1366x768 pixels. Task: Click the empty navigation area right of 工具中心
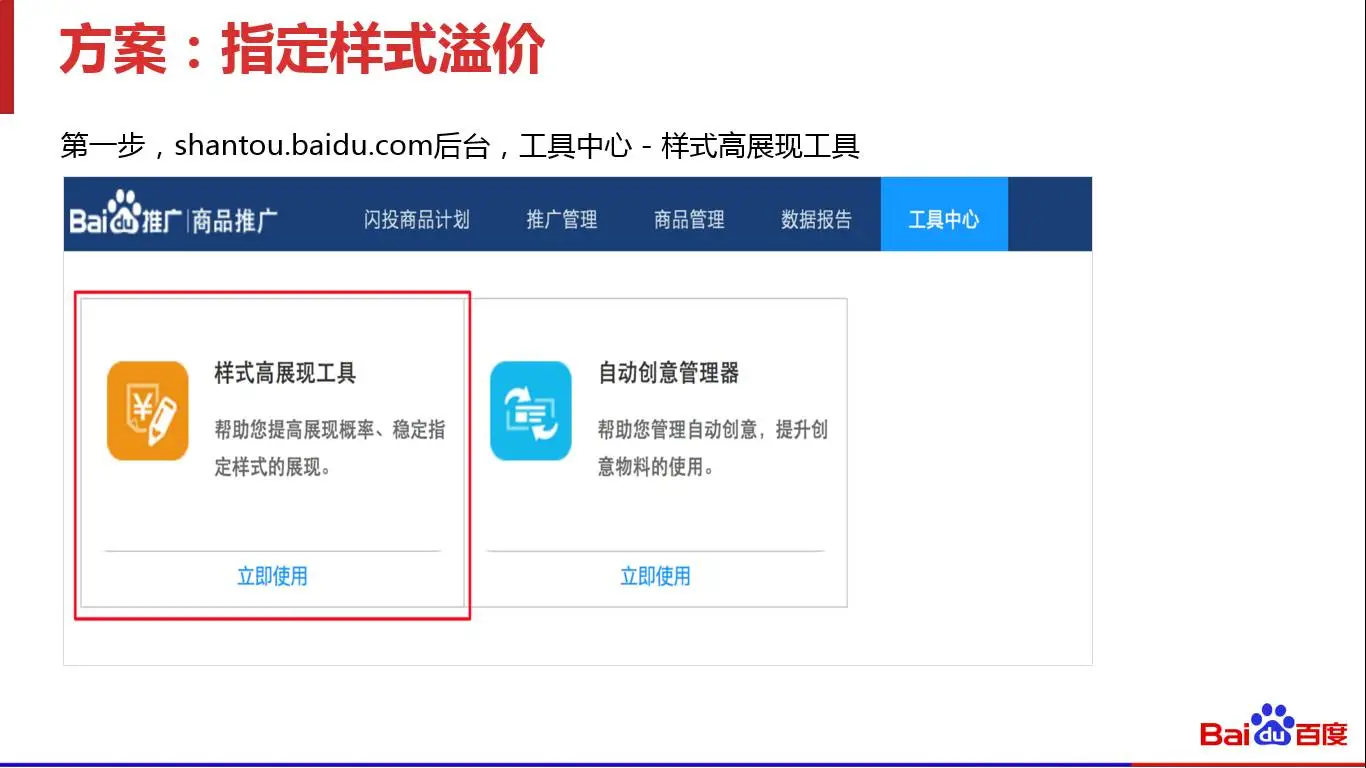[1049, 215]
